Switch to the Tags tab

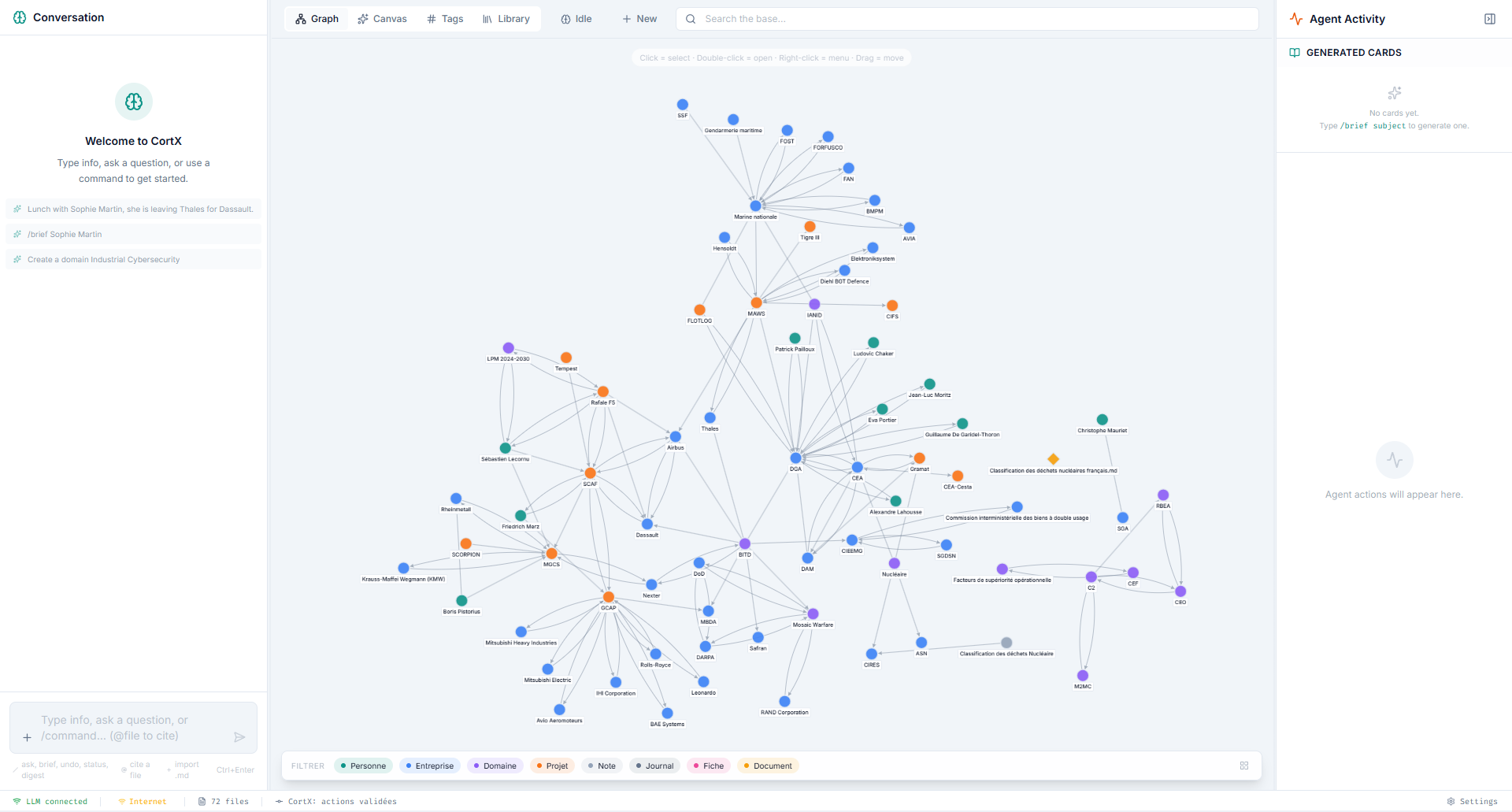(445, 18)
